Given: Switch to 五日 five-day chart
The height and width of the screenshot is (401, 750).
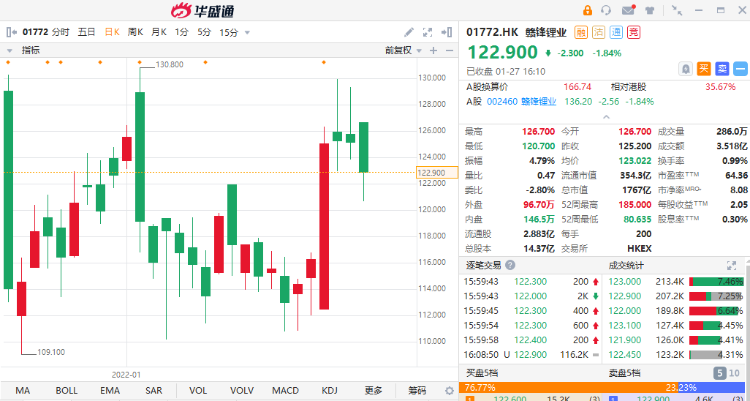Looking at the screenshot, I should click(x=87, y=32).
